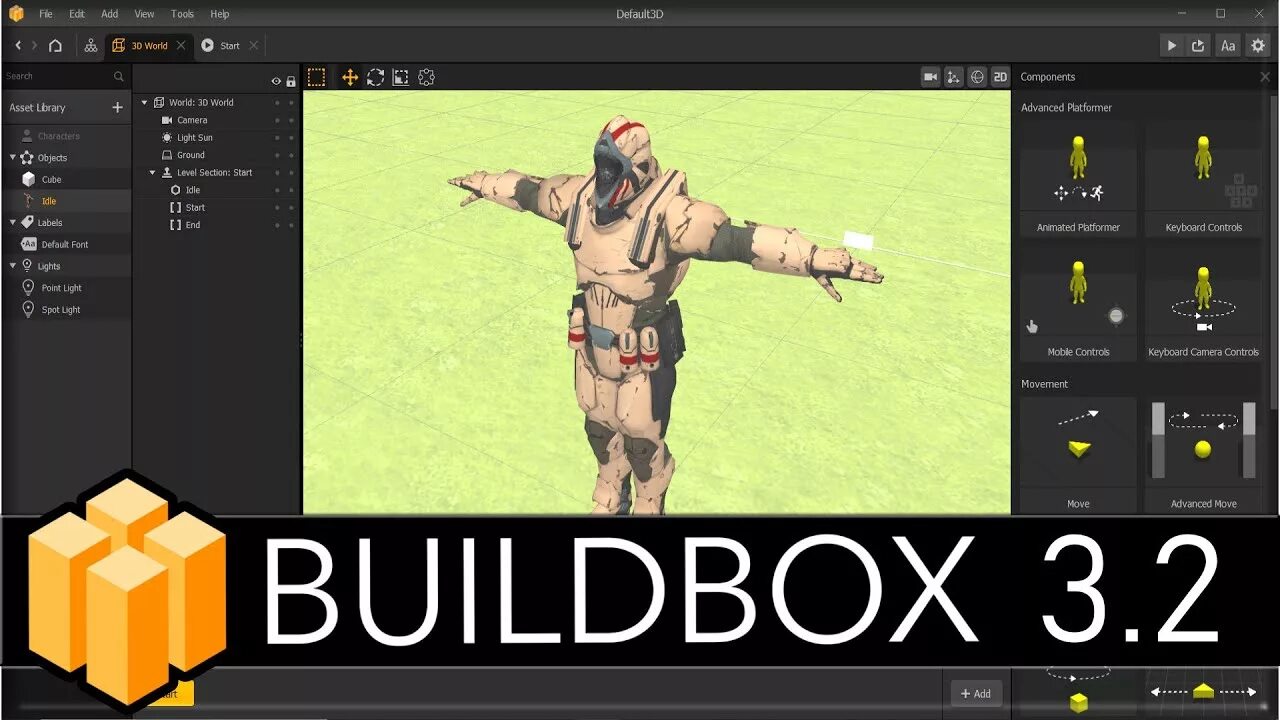The image size is (1280, 720).
Task: Close the Start tab
Action: (x=254, y=45)
